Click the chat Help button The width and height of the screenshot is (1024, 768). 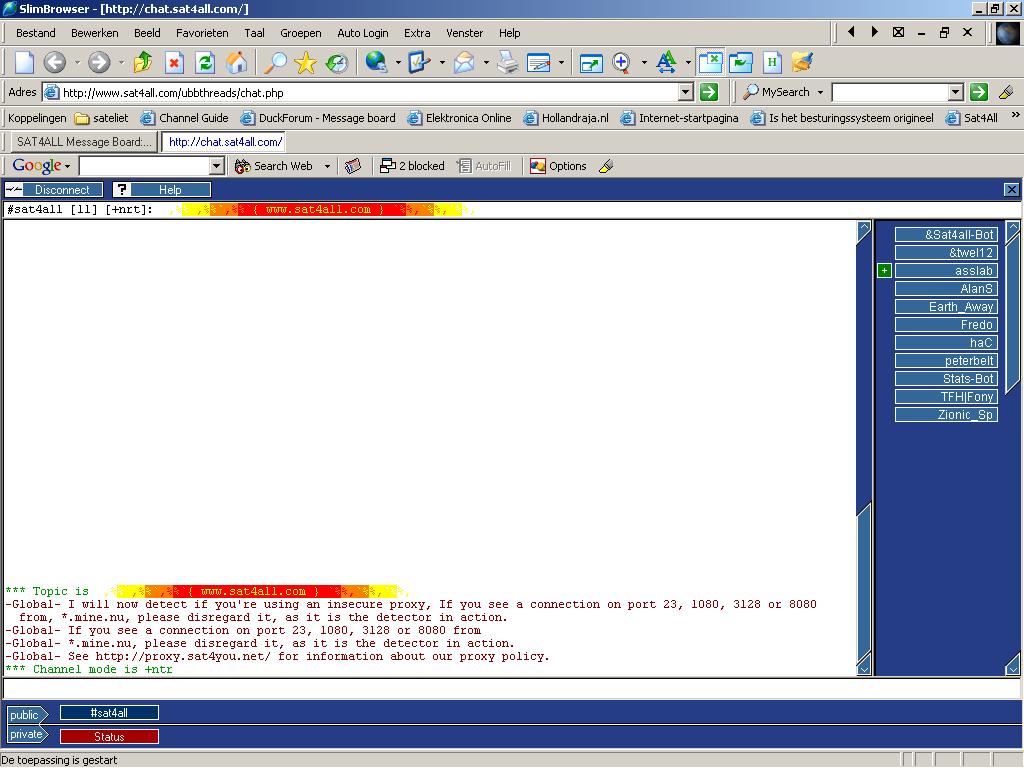pyautogui.click(x=161, y=189)
